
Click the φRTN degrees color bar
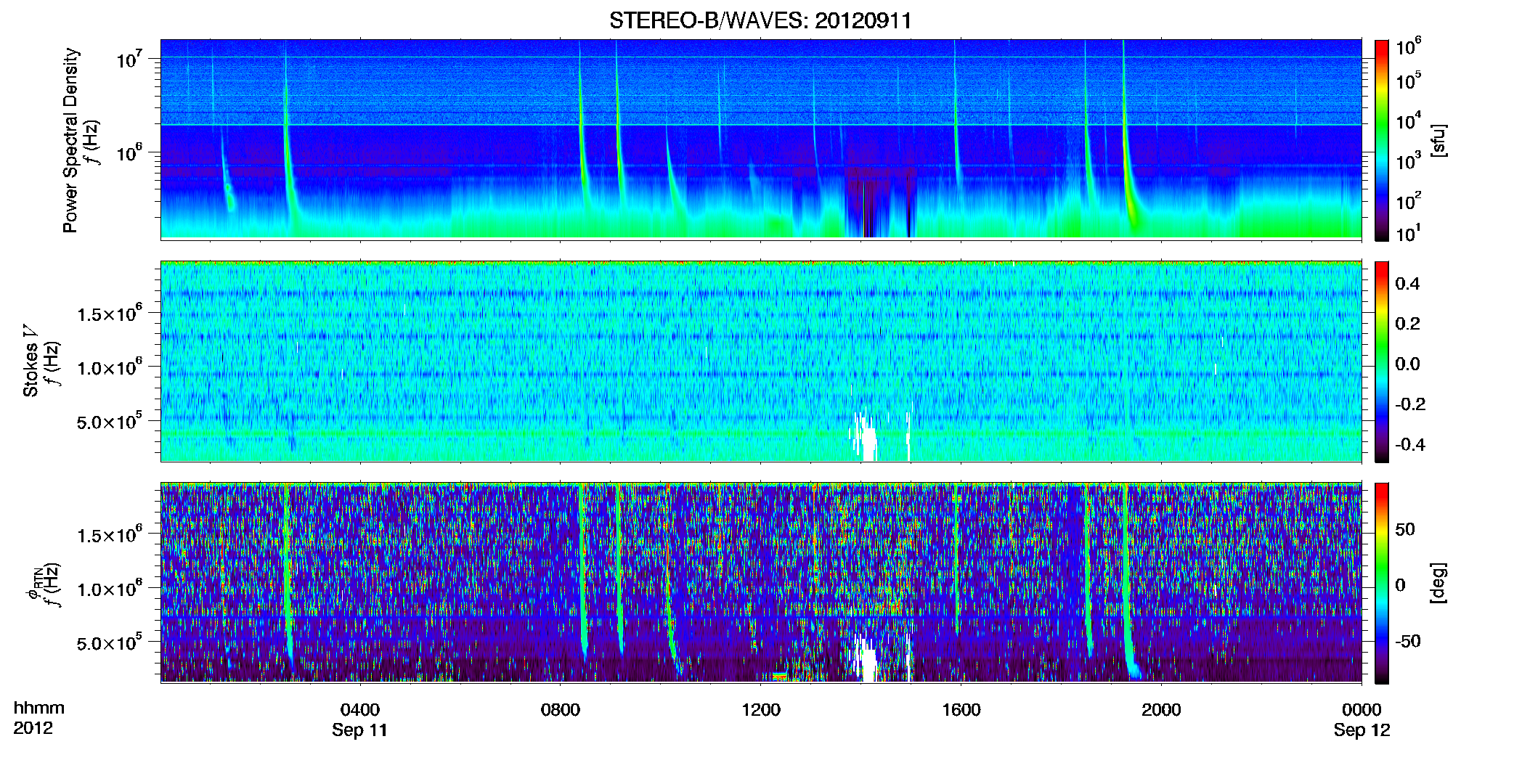point(1382,583)
